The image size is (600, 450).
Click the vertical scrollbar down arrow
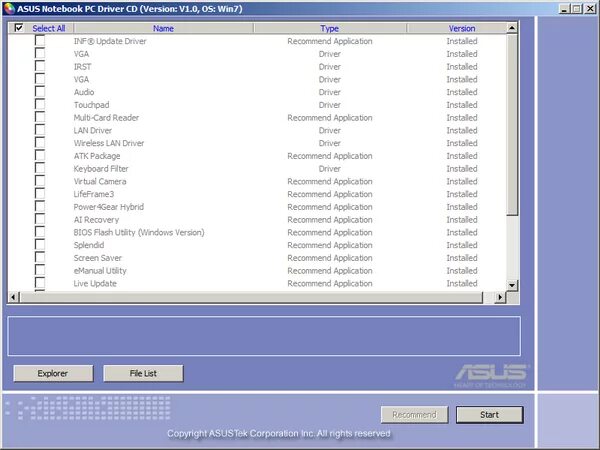point(512,285)
